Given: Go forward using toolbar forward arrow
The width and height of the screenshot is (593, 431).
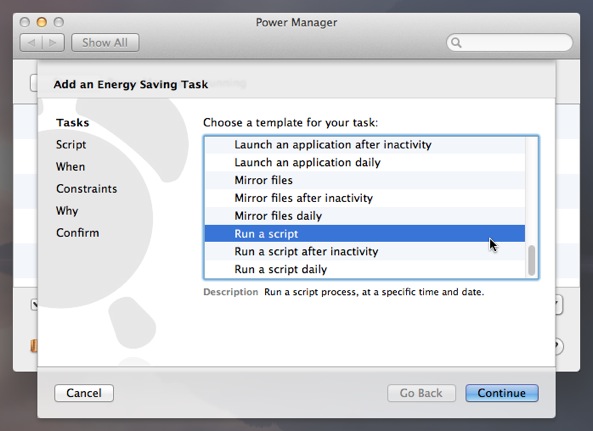Looking at the screenshot, I should 53,43.
